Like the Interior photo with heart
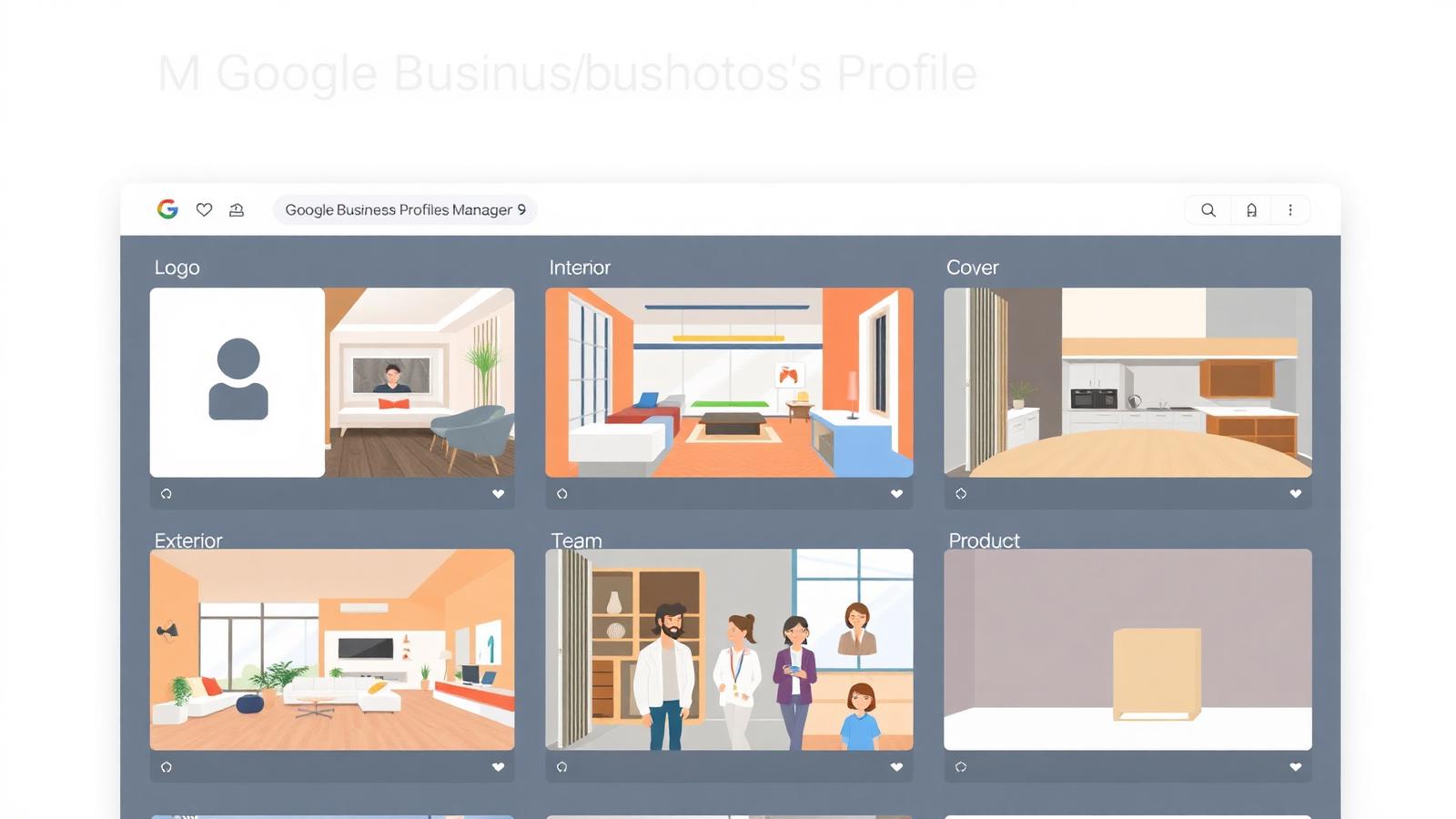 click(x=896, y=493)
